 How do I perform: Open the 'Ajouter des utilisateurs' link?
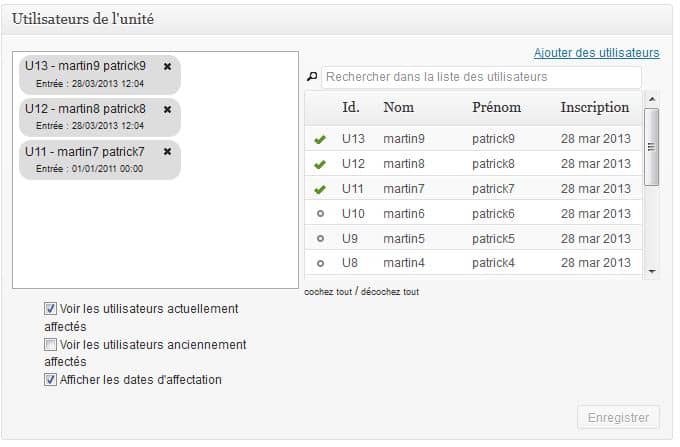[596, 52]
